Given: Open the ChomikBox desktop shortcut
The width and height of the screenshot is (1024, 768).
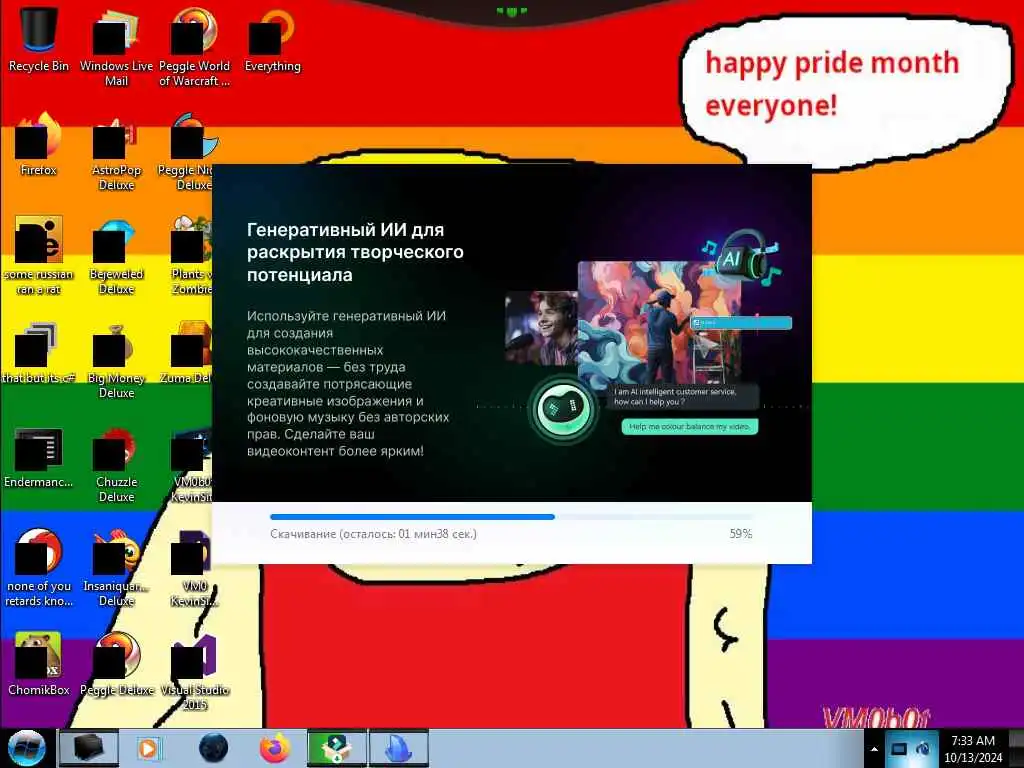Looking at the screenshot, I should 39,664.
